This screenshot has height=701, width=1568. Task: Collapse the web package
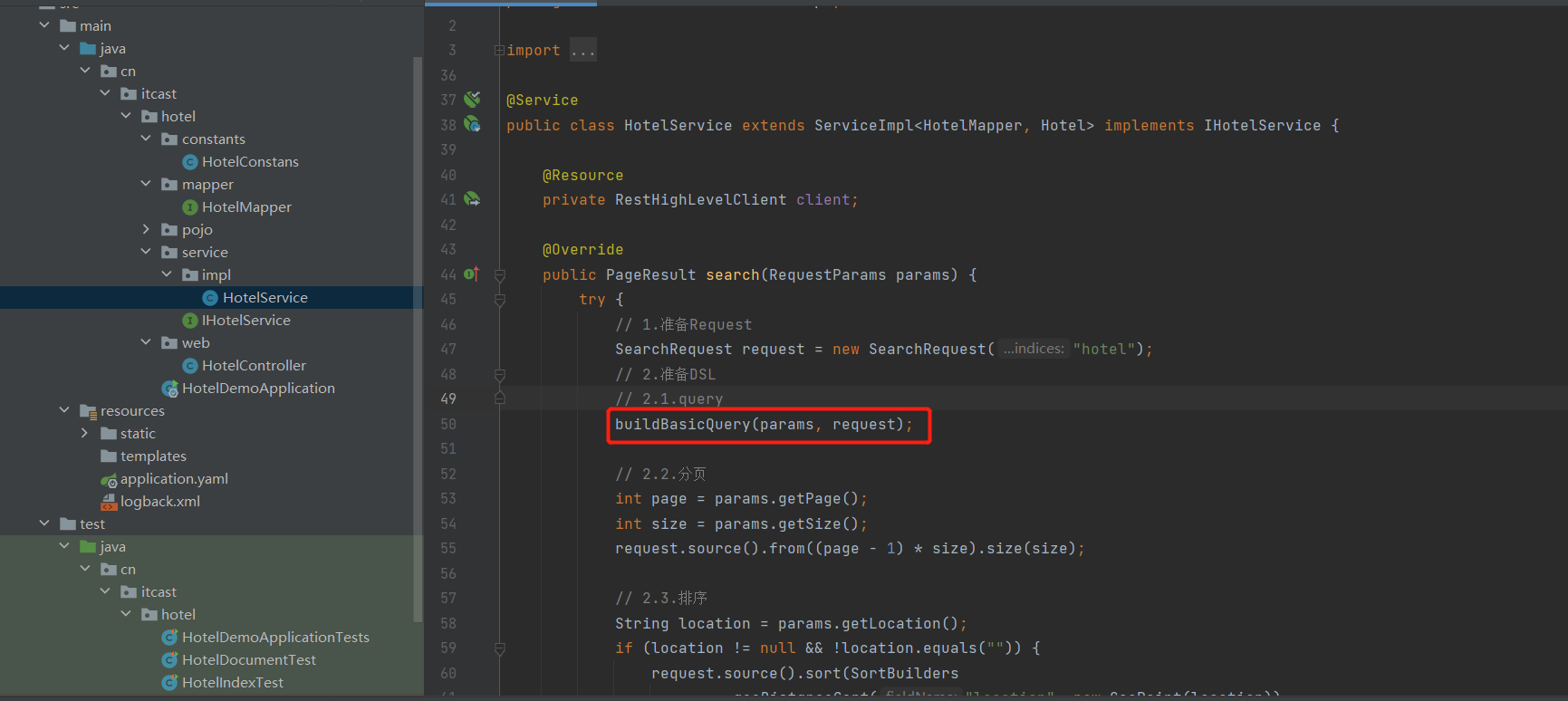pos(146,342)
